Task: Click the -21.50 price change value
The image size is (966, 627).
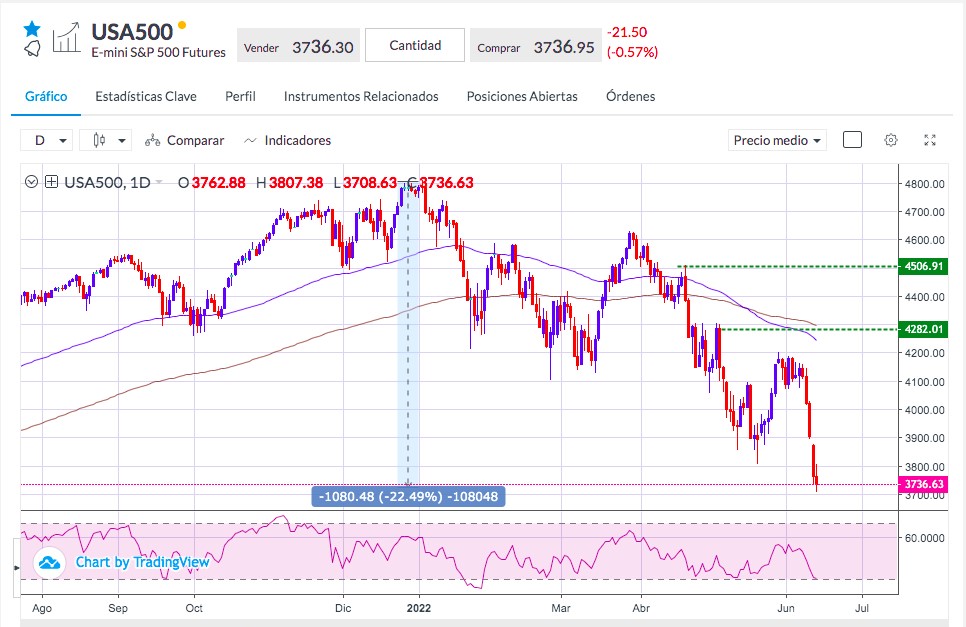Action: click(627, 32)
